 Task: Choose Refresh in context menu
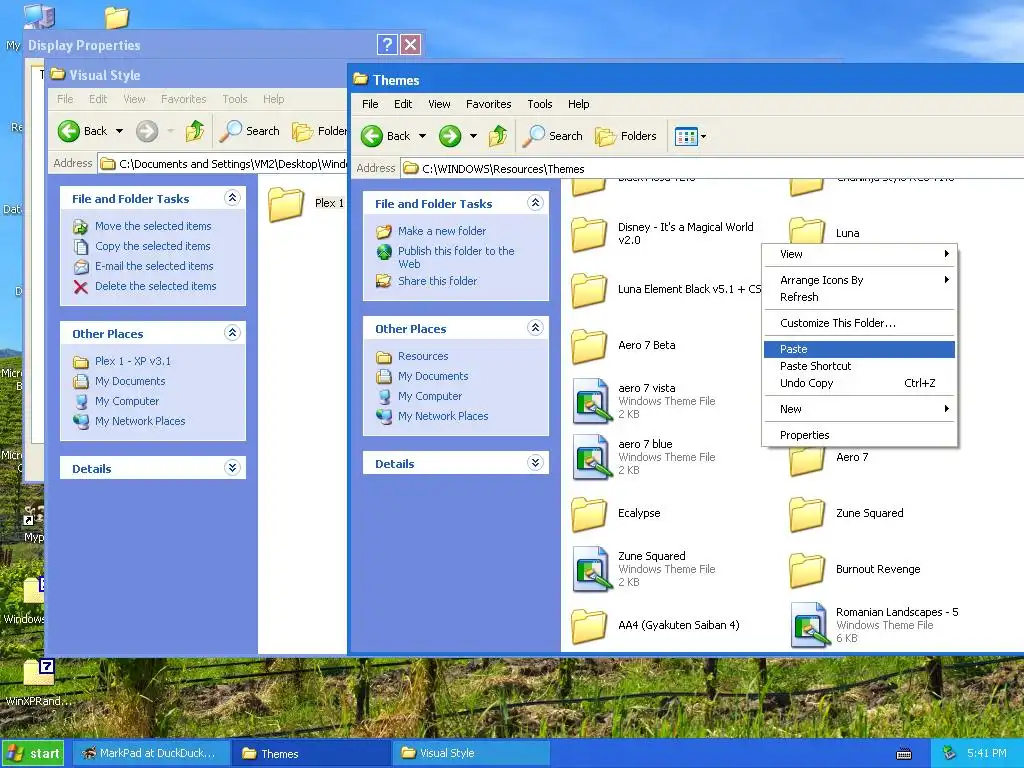[859, 297]
